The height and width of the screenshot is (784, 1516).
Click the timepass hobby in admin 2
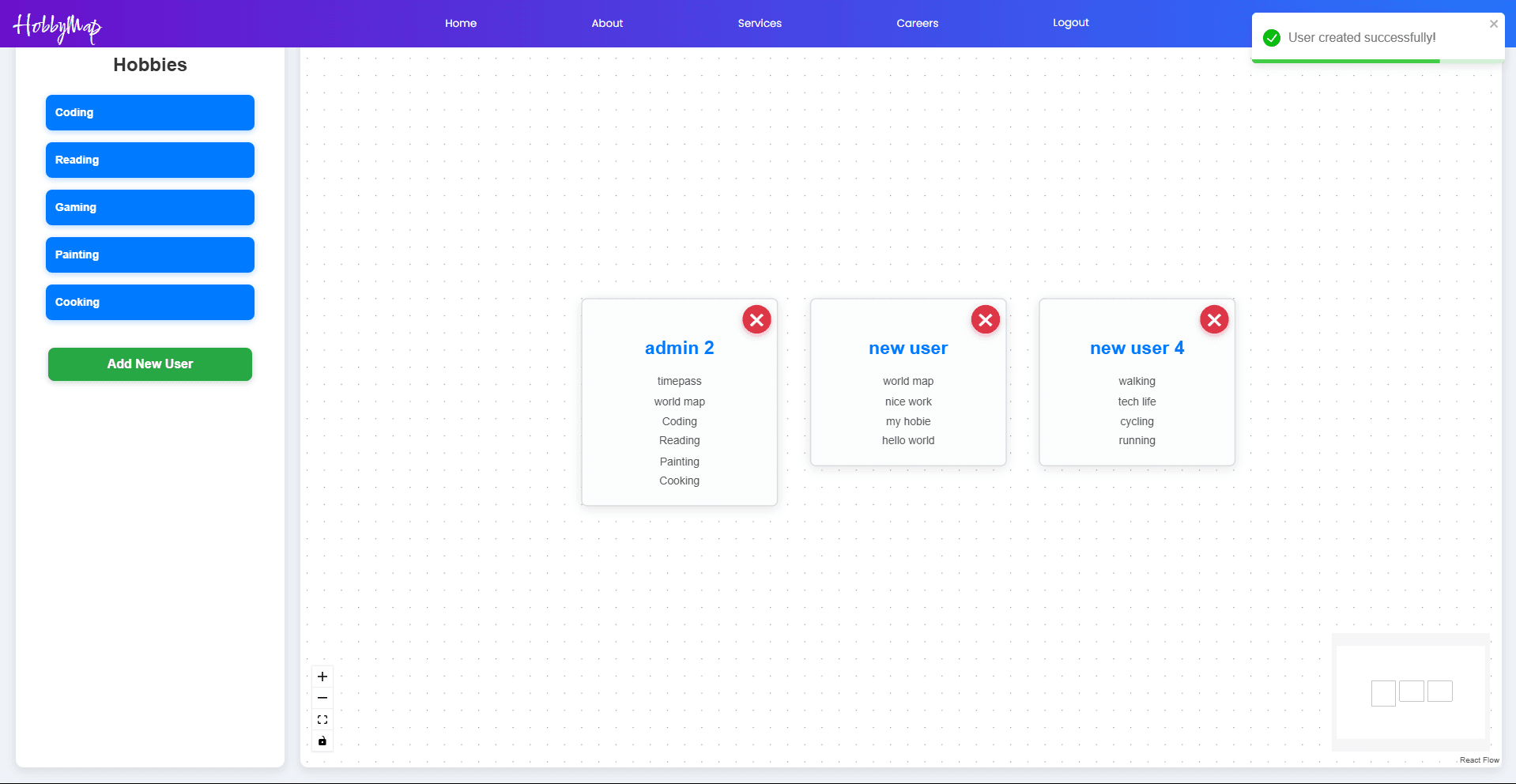pyautogui.click(x=680, y=381)
